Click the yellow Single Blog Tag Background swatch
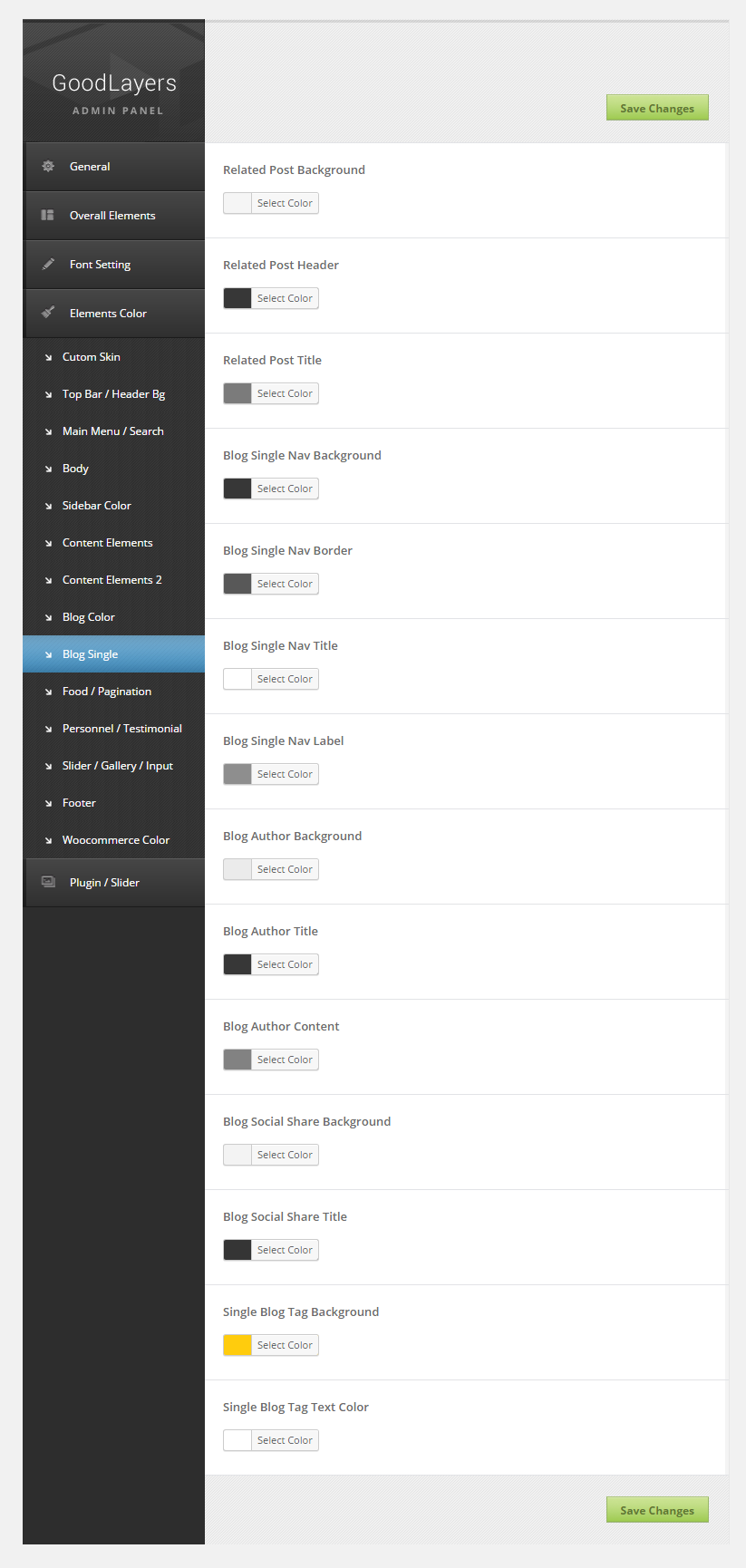Image resolution: width=746 pixels, height=1568 pixels. (237, 1345)
